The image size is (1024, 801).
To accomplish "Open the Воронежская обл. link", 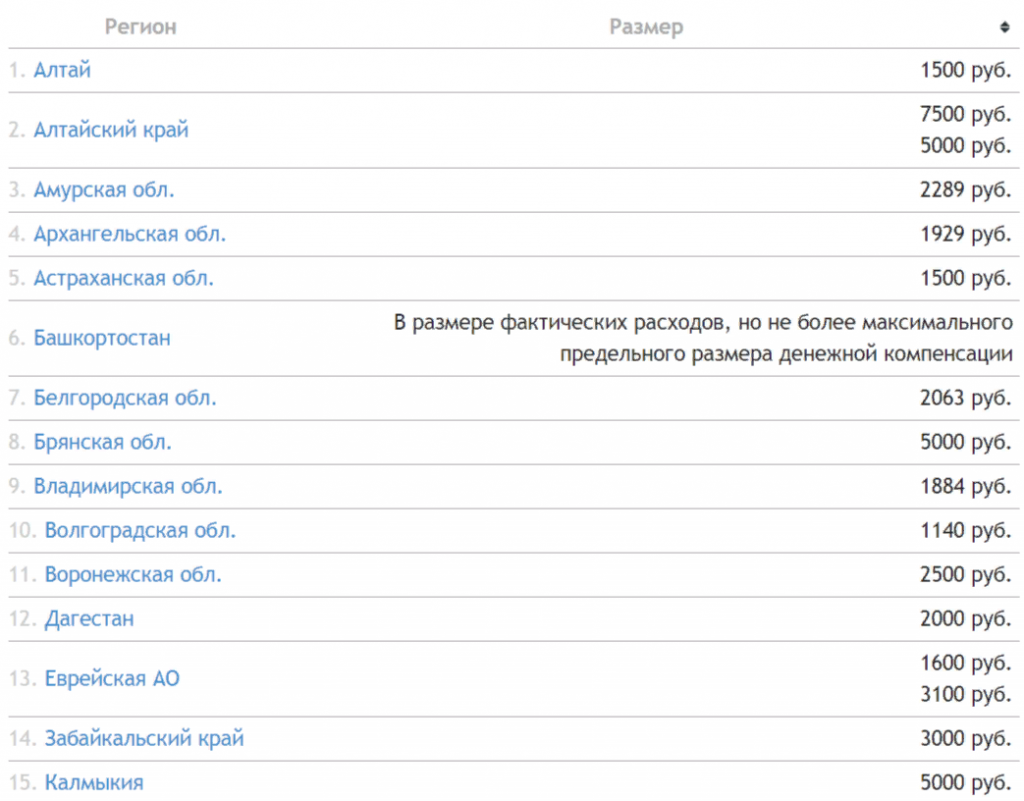I will 133,574.
